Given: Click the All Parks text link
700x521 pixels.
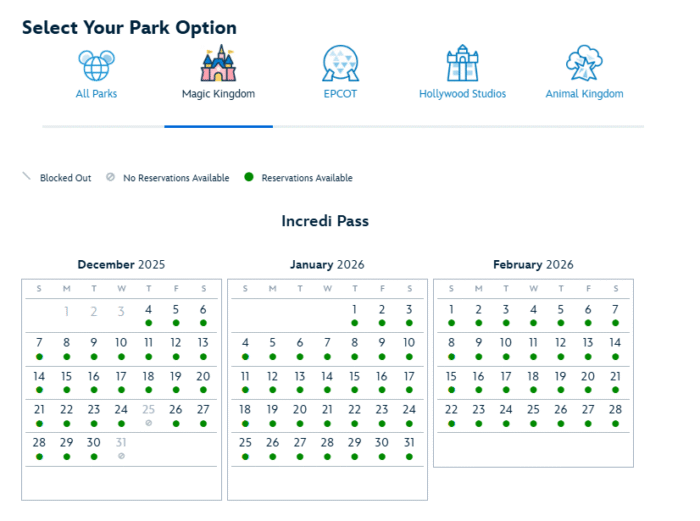Looking at the screenshot, I should [x=97, y=94].
